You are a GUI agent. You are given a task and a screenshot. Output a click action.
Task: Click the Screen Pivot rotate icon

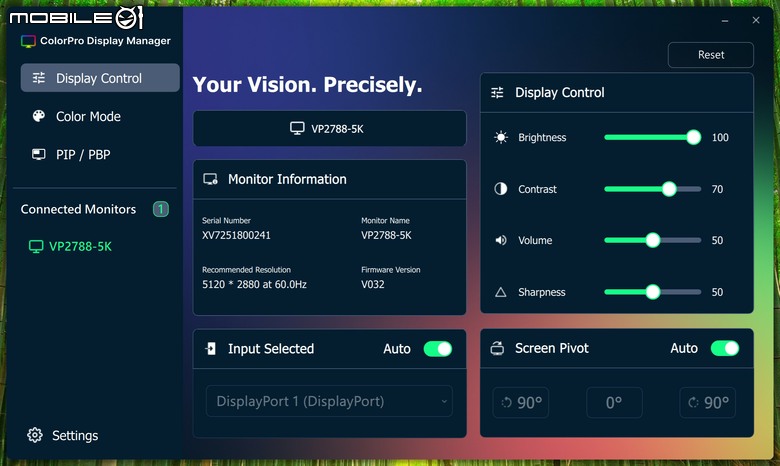(x=497, y=348)
